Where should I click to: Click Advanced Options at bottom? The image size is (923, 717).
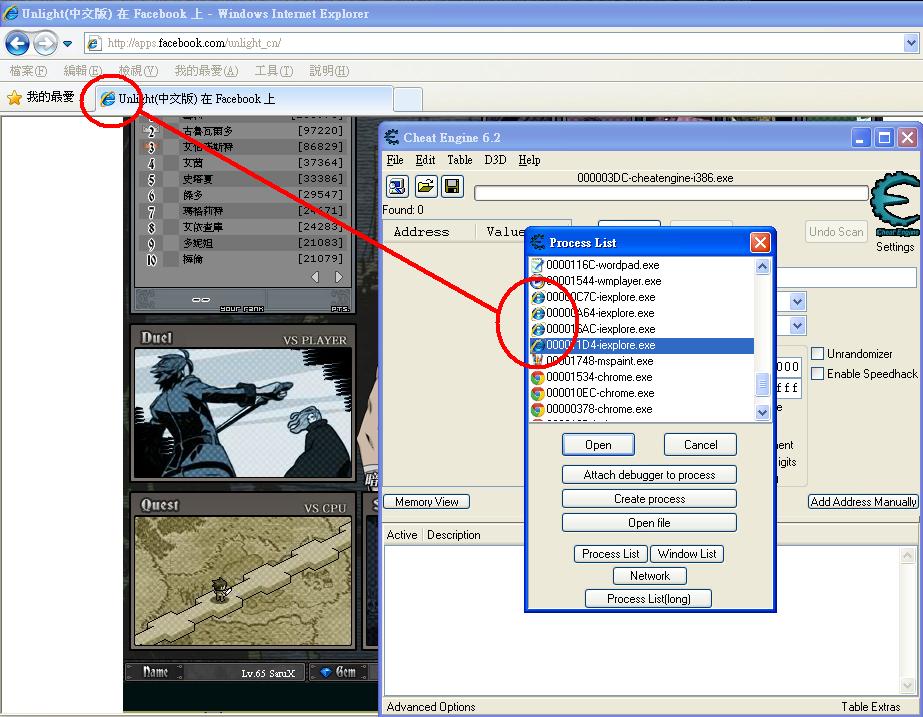tap(431, 707)
